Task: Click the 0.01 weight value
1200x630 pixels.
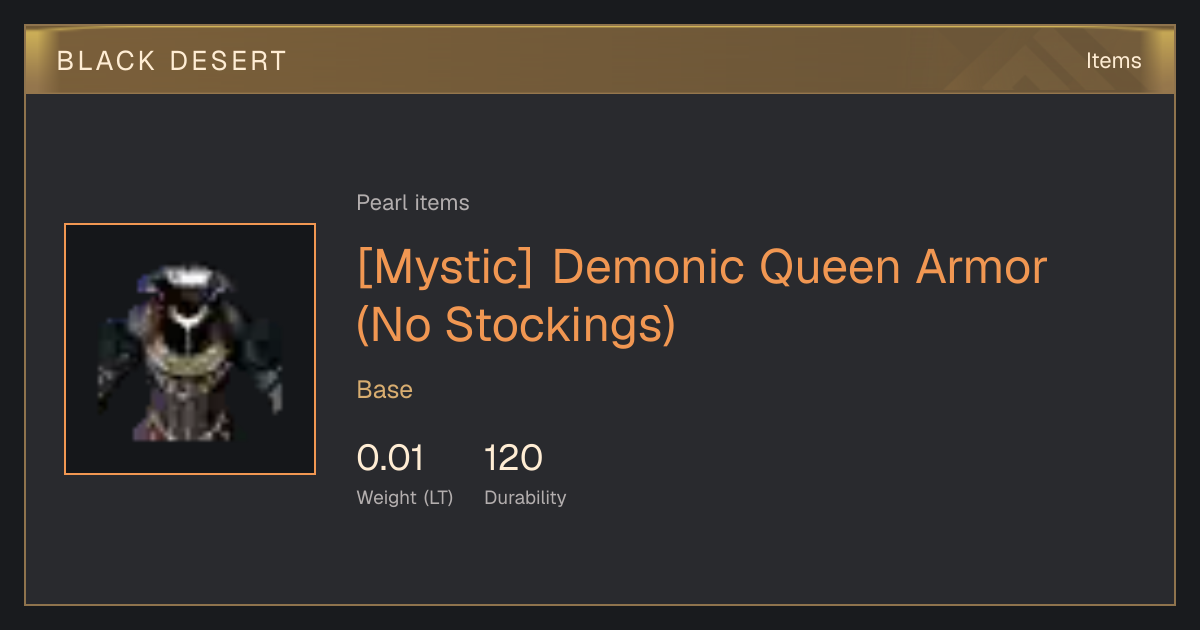Action: [x=390, y=458]
